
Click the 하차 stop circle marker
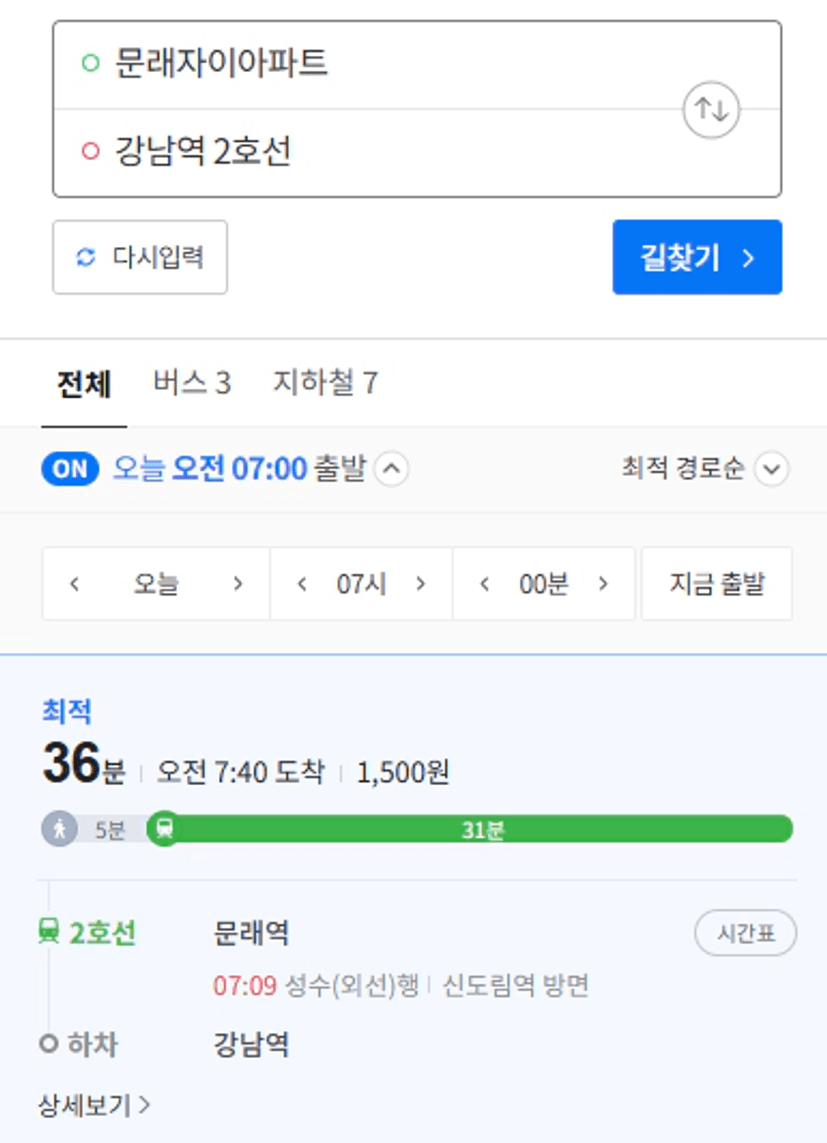(49, 1044)
